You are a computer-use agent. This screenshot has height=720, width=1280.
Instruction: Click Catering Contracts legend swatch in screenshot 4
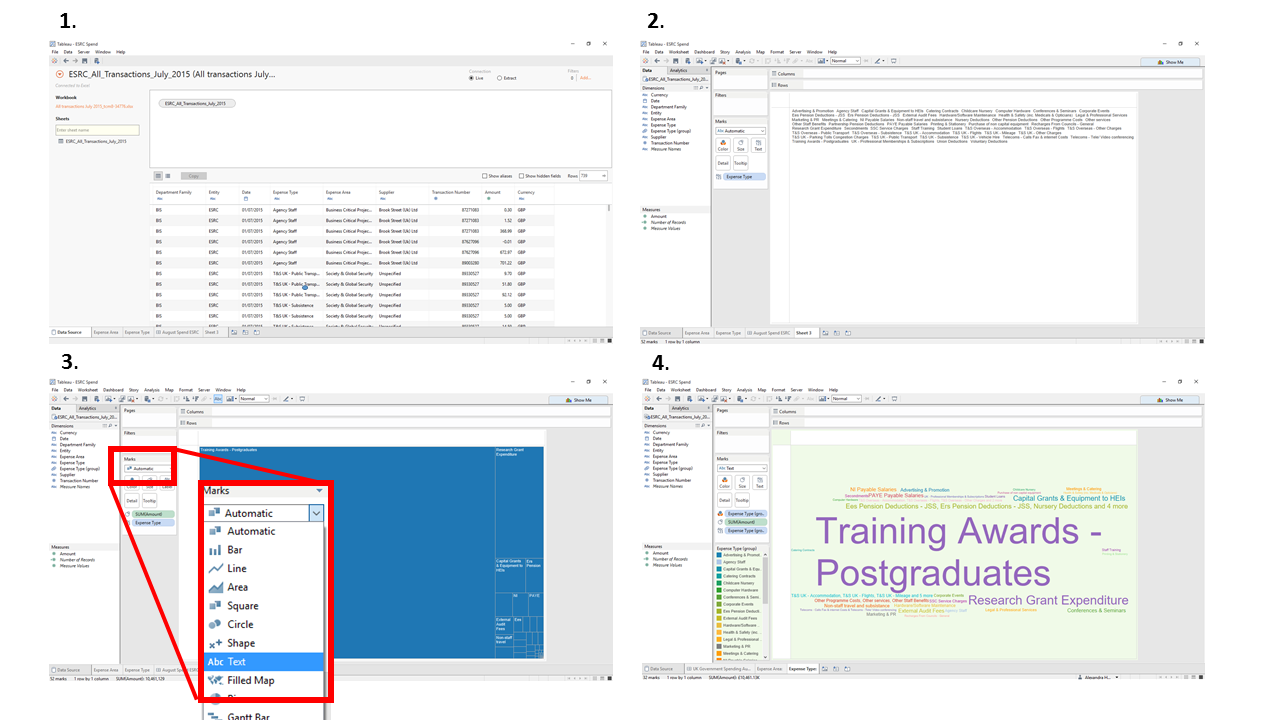719,576
